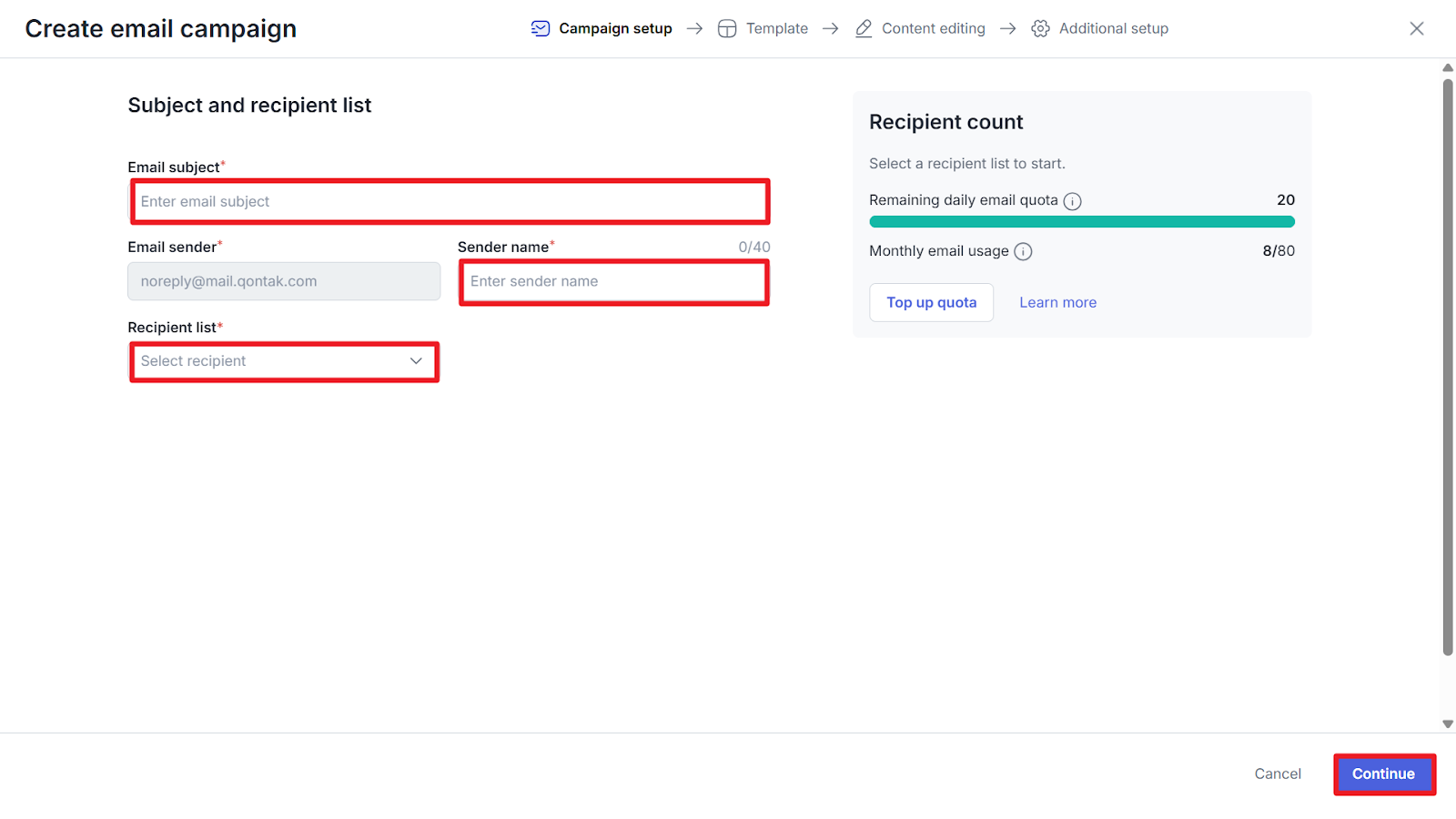Go to the Content editing step

(x=933, y=28)
